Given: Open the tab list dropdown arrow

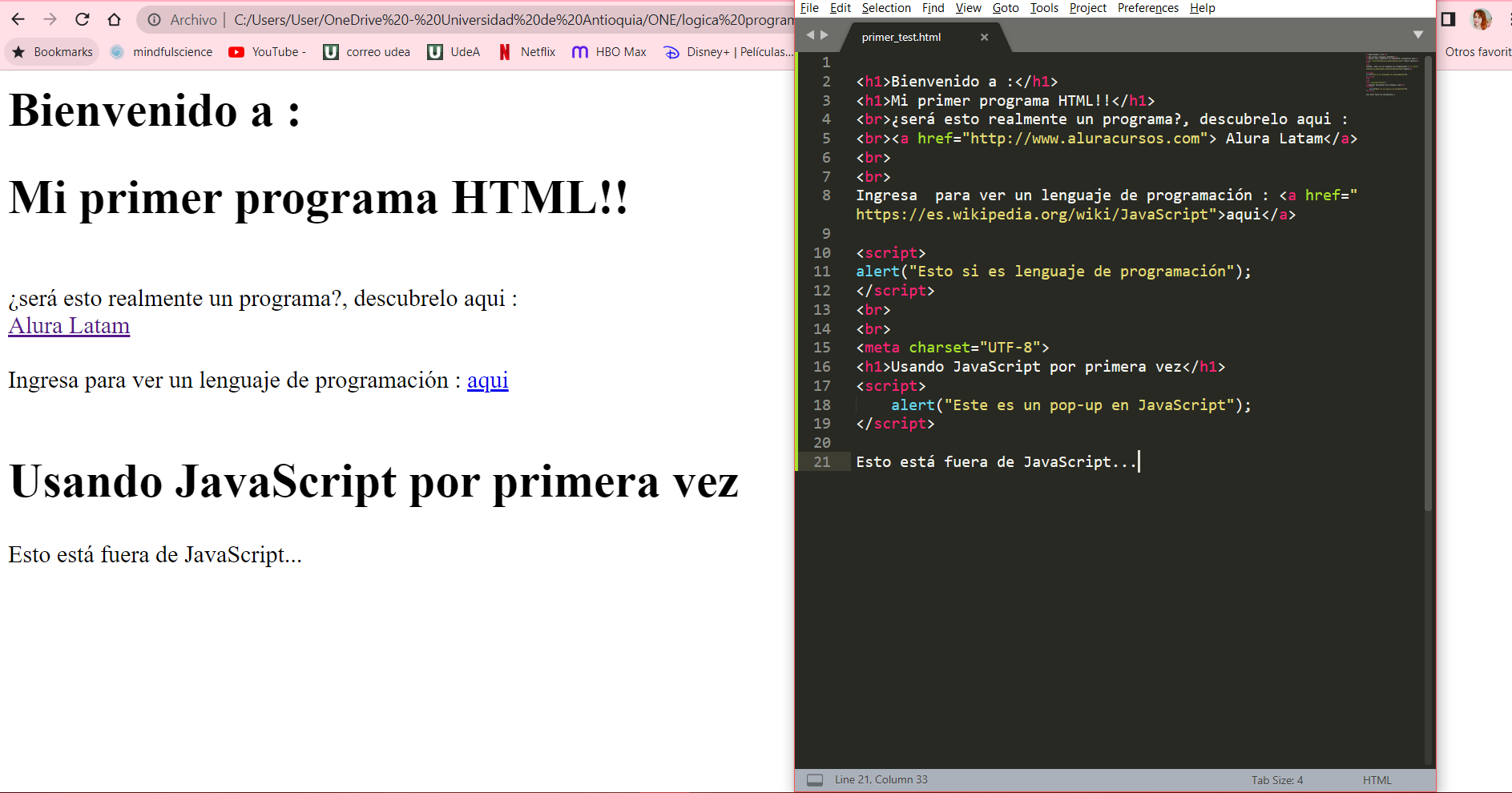Looking at the screenshot, I should 1417,35.
